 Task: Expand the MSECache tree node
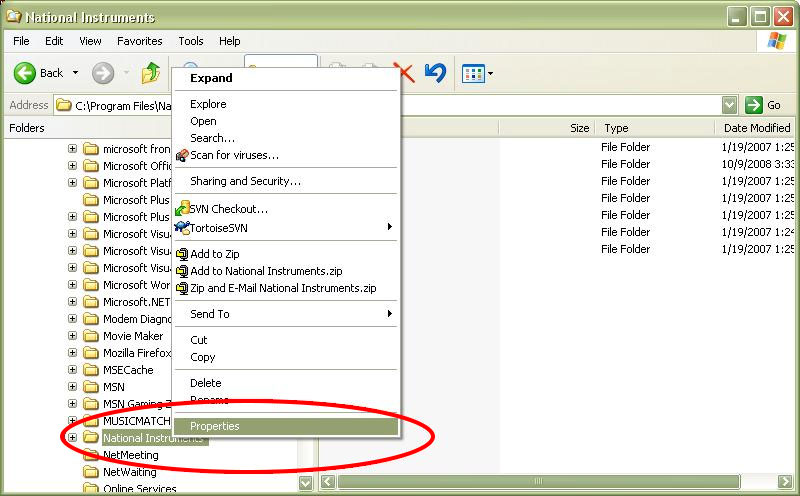(72, 369)
